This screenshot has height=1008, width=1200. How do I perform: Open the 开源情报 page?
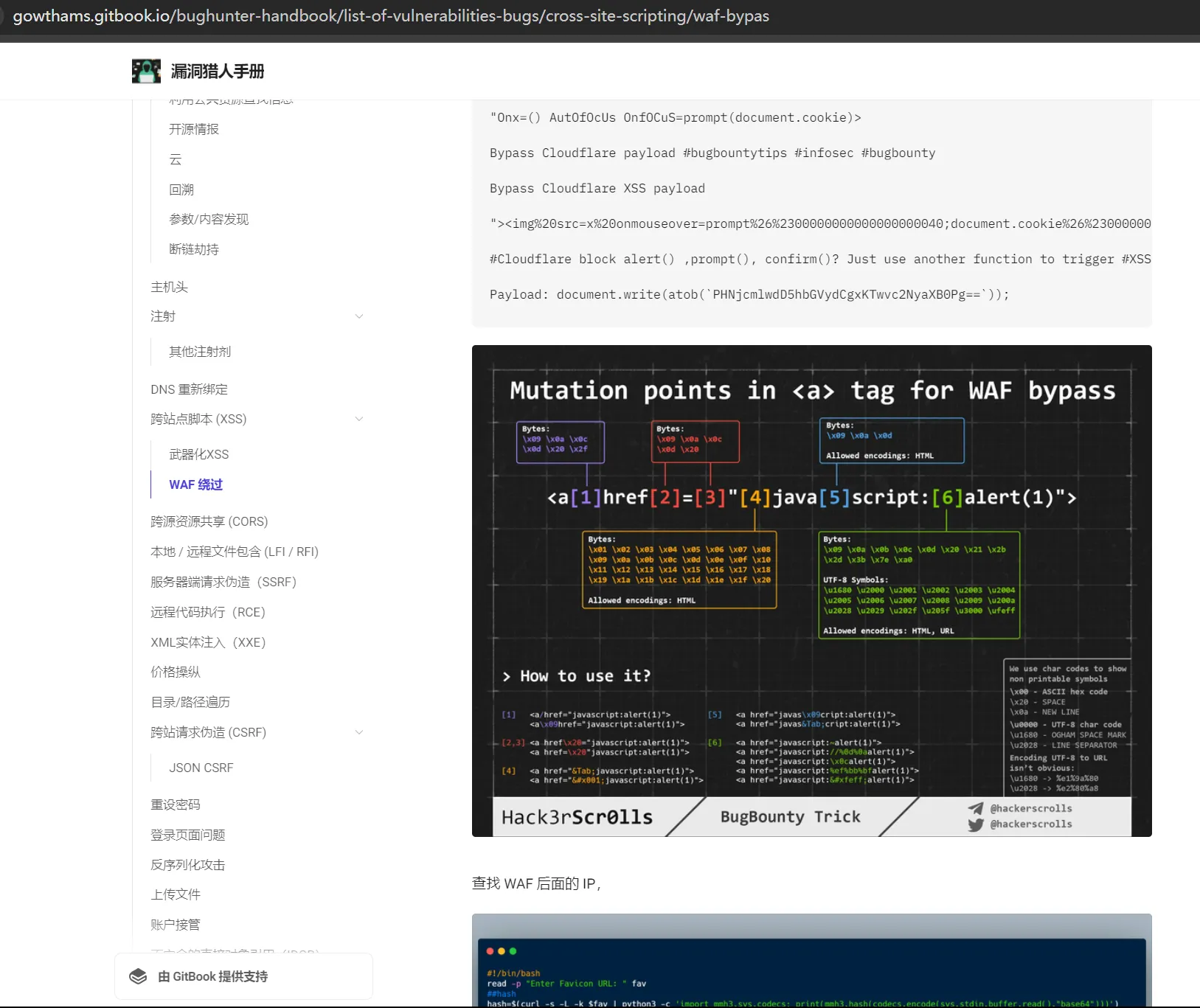point(194,129)
